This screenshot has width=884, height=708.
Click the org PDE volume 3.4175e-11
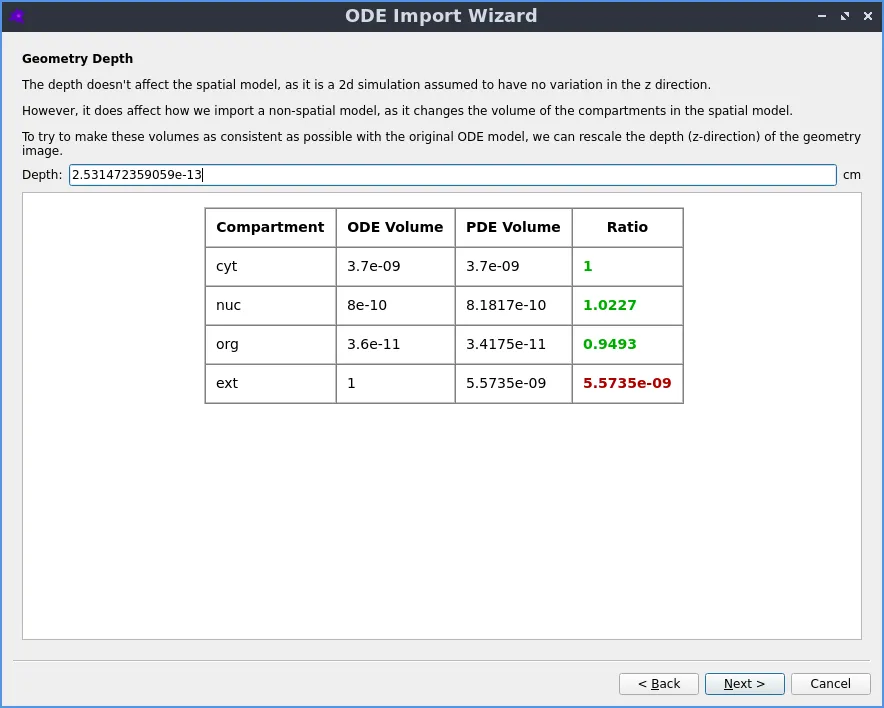[513, 344]
